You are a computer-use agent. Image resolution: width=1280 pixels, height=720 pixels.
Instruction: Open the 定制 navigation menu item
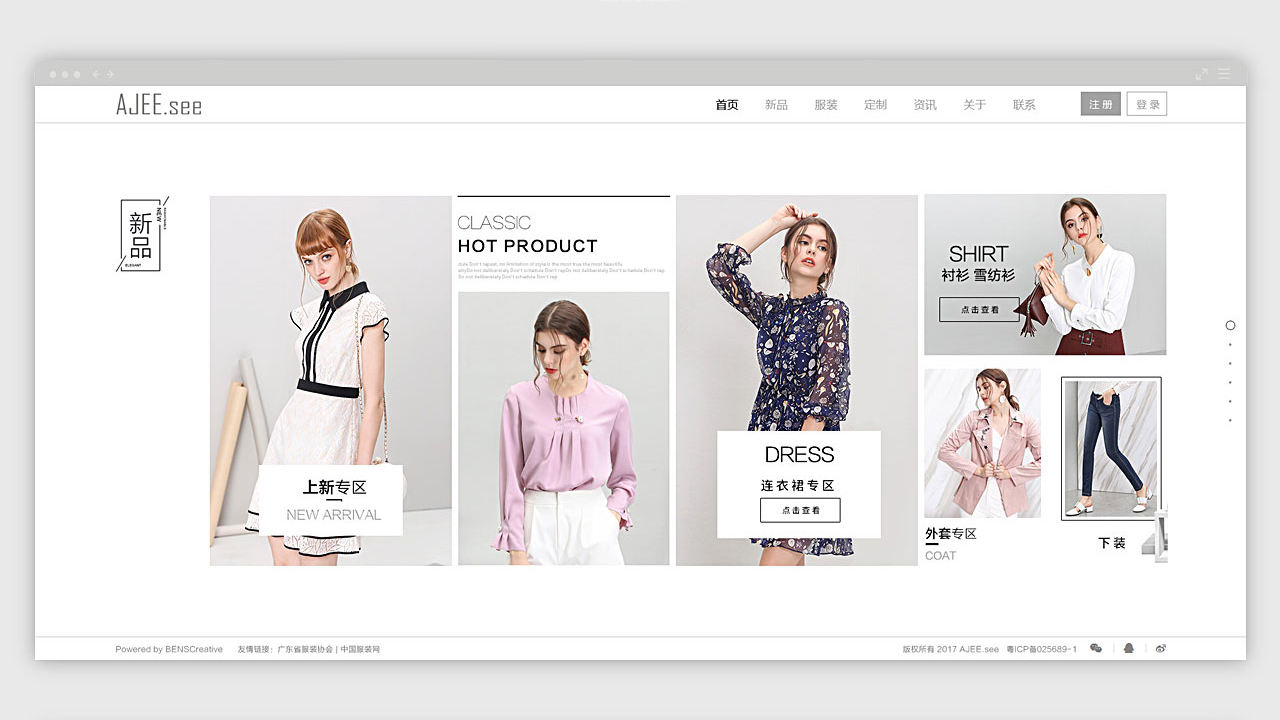click(x=876, y=105)
